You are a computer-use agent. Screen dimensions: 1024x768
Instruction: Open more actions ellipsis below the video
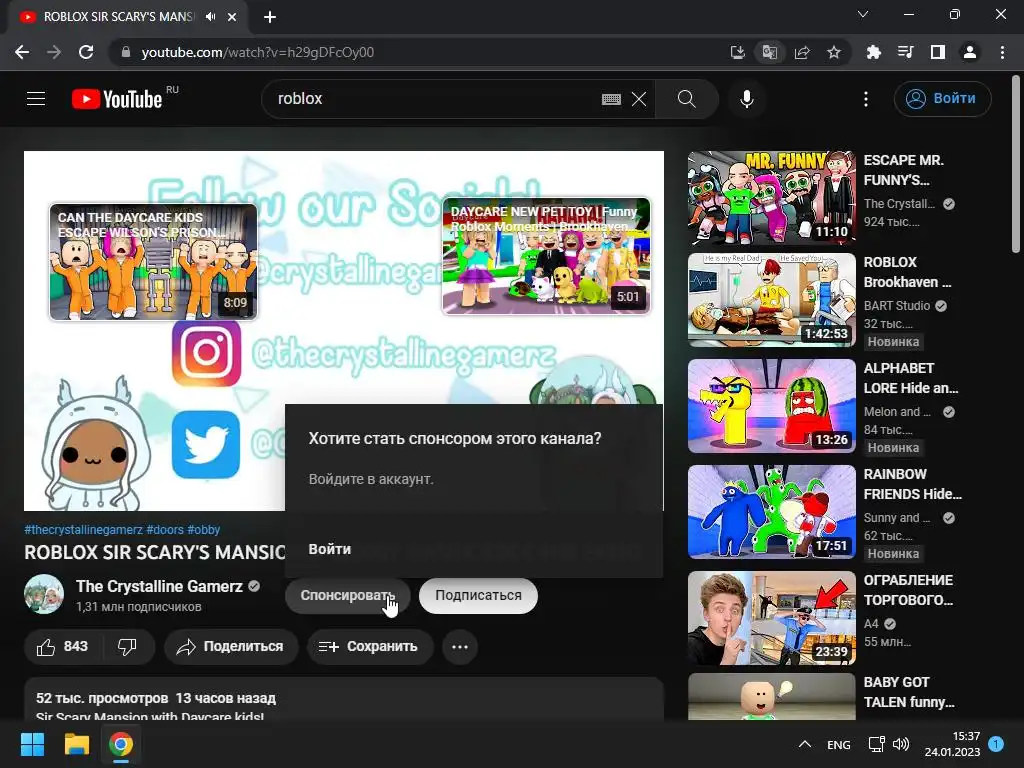tap(460, 647)
